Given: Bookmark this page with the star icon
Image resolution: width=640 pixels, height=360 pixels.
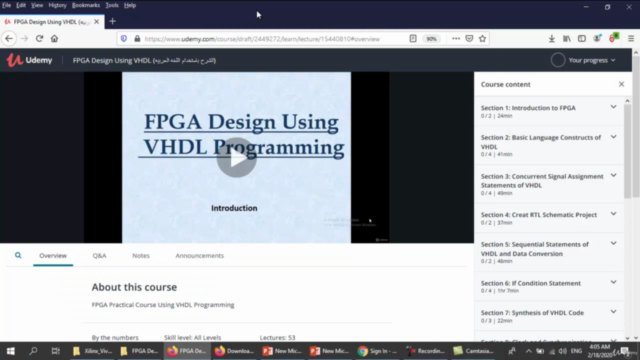Looking at the screenshot, I should (x=482, y=39).
